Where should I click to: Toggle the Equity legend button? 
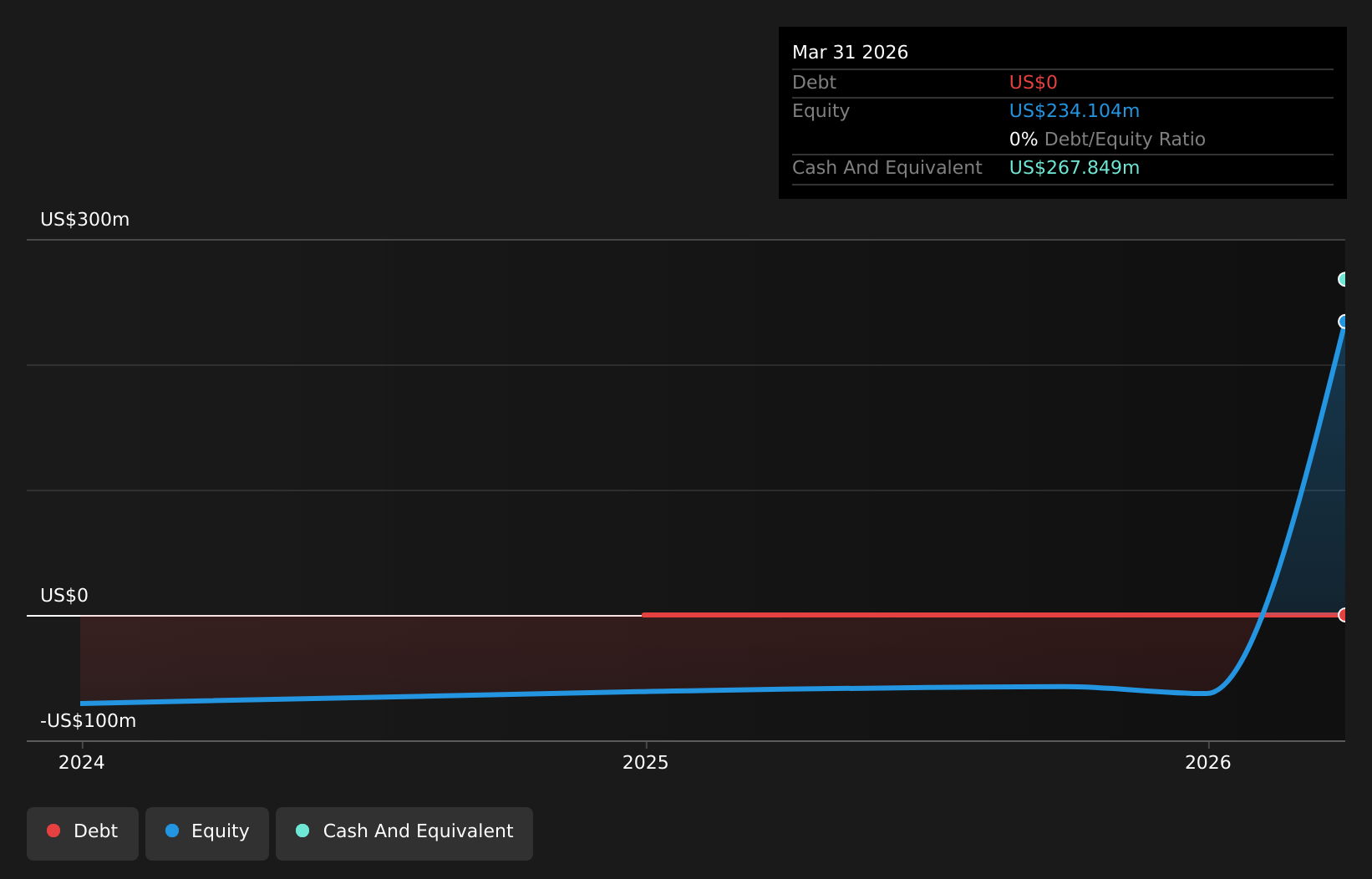(x=207, y=833)
